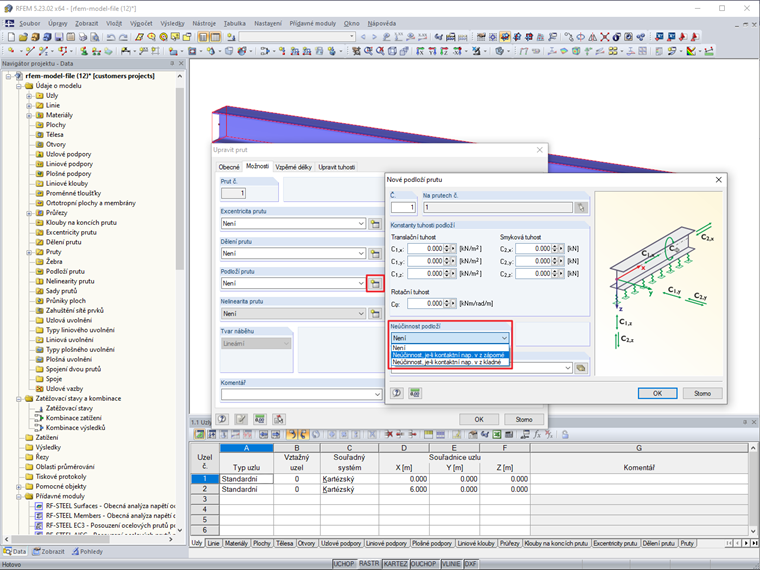Click the new node tool icon
This screenshot has height=570, width=760.
[x=11, y=51]
